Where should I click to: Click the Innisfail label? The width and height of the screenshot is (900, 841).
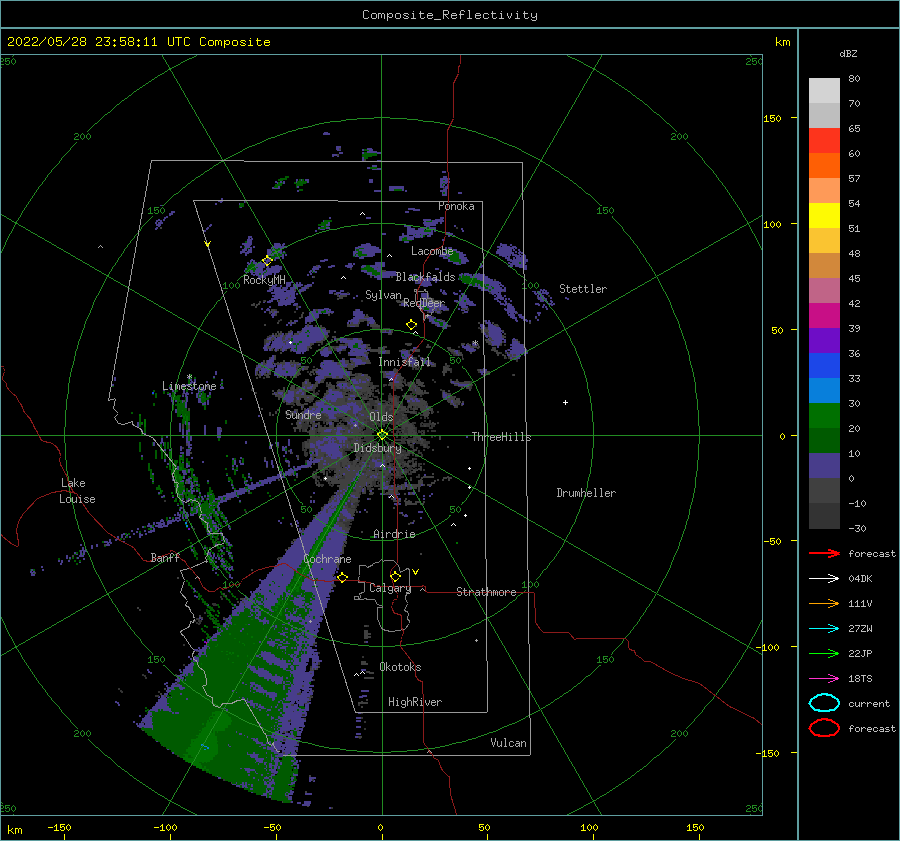coord(404,362)
